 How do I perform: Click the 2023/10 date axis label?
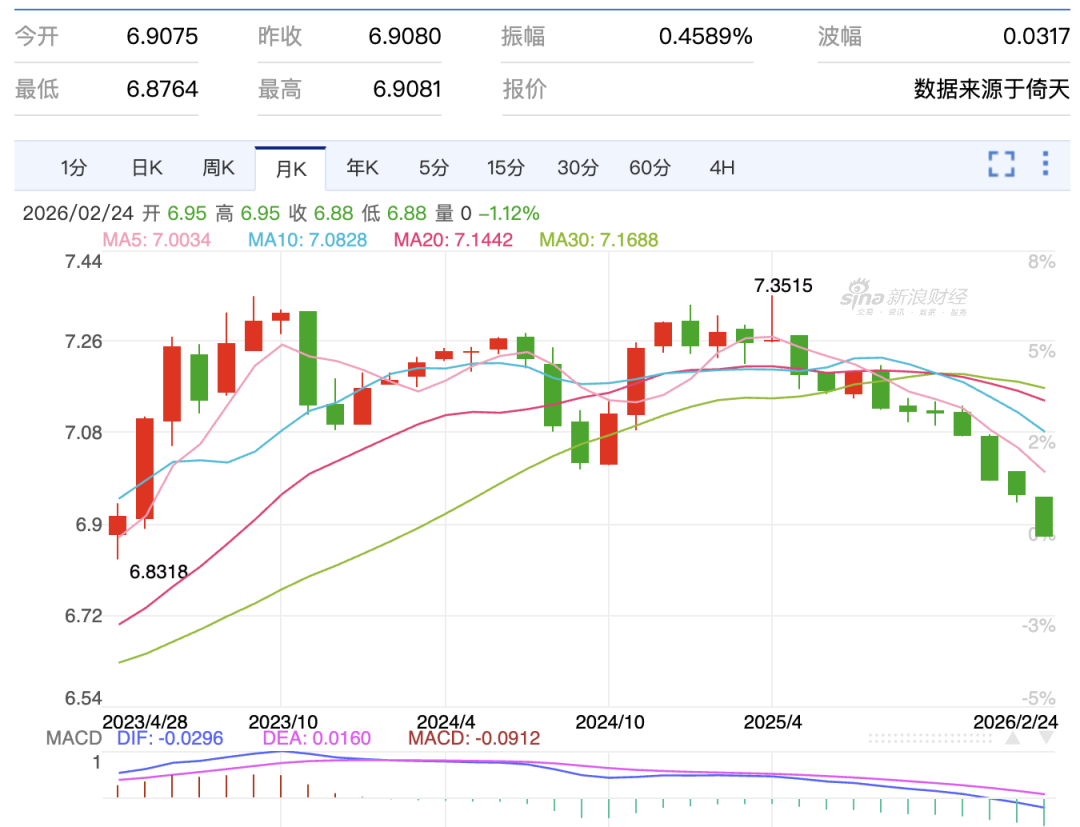[x=283, y=722]
